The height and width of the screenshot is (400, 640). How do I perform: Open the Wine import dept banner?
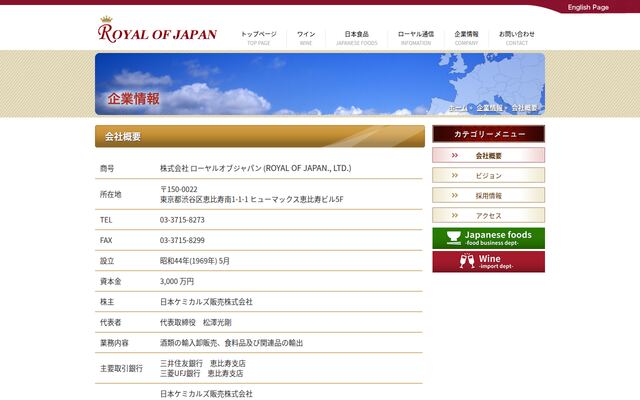tap(489, 262)
